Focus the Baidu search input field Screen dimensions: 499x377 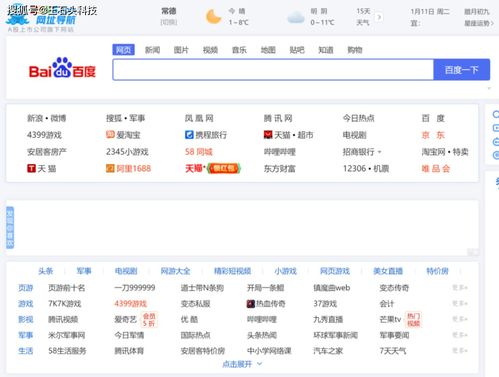click(273, 70)
